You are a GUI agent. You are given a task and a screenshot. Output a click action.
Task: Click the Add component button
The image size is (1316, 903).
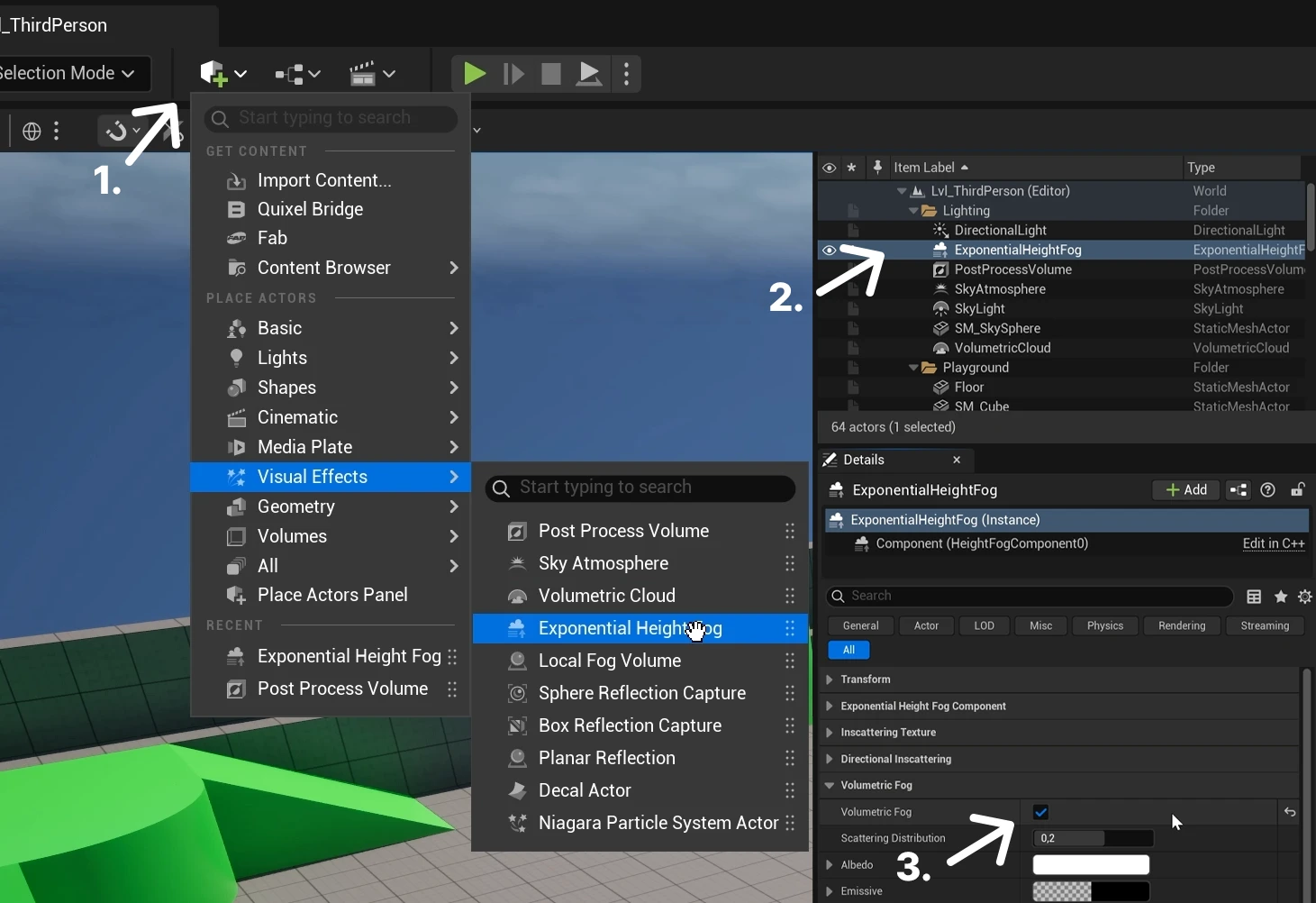pyautogui.click(x=1186, y=490)
